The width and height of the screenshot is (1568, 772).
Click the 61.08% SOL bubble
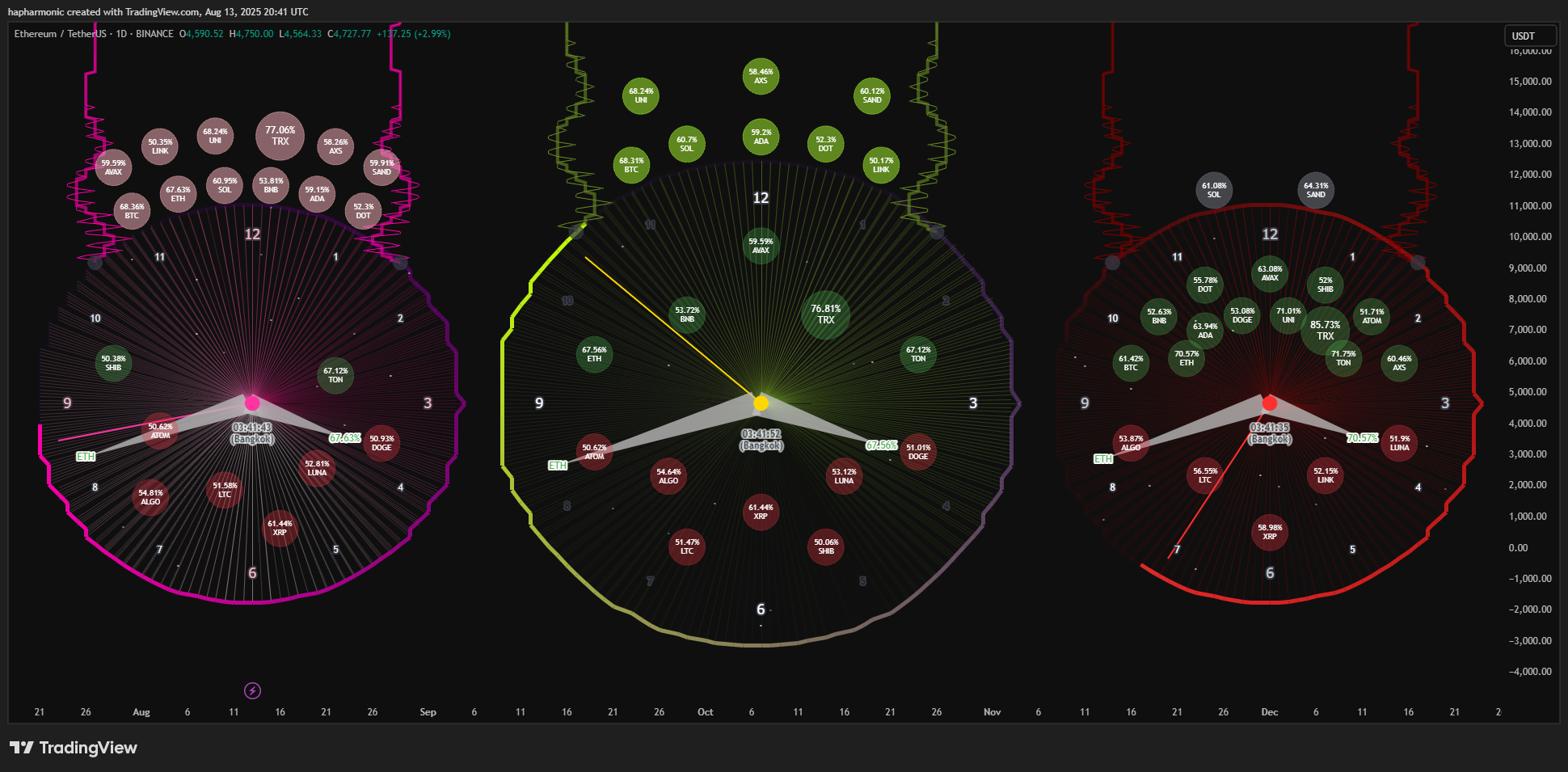(x=1214, y=190)
